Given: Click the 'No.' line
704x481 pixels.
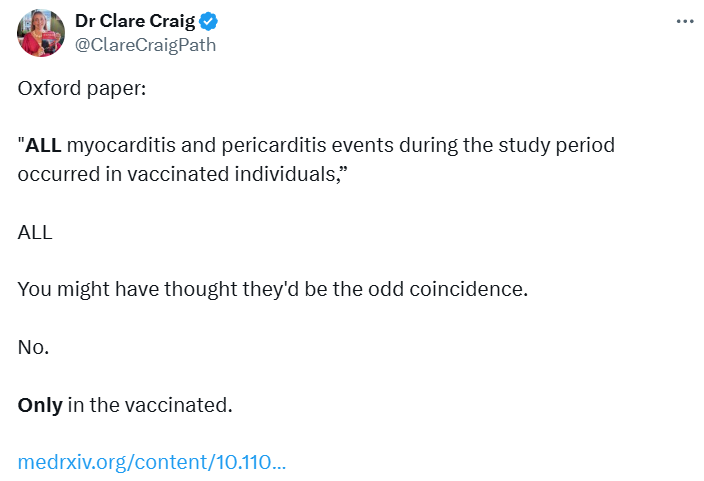Looking at the screenshot, I should click(x=33, y=348).
